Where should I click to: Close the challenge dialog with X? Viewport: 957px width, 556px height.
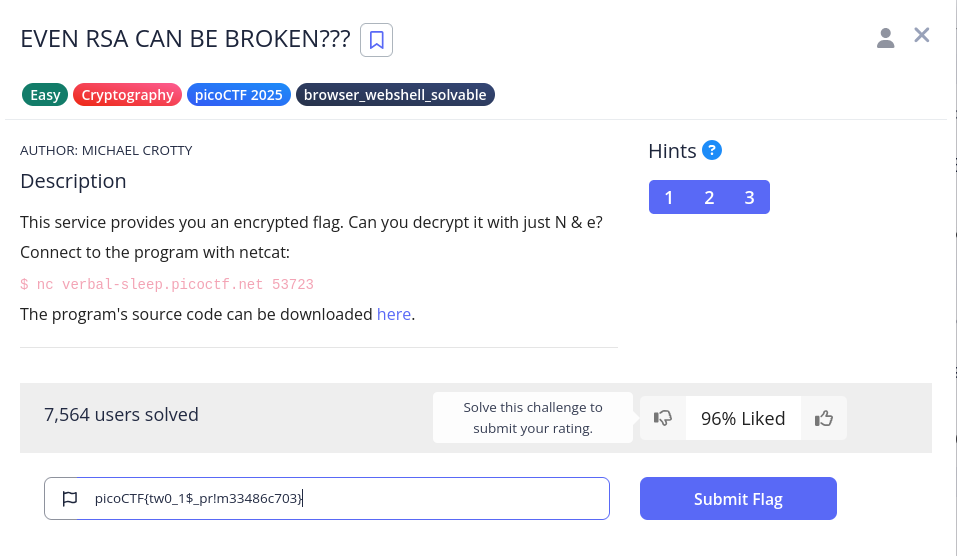(x=922, y=36)
